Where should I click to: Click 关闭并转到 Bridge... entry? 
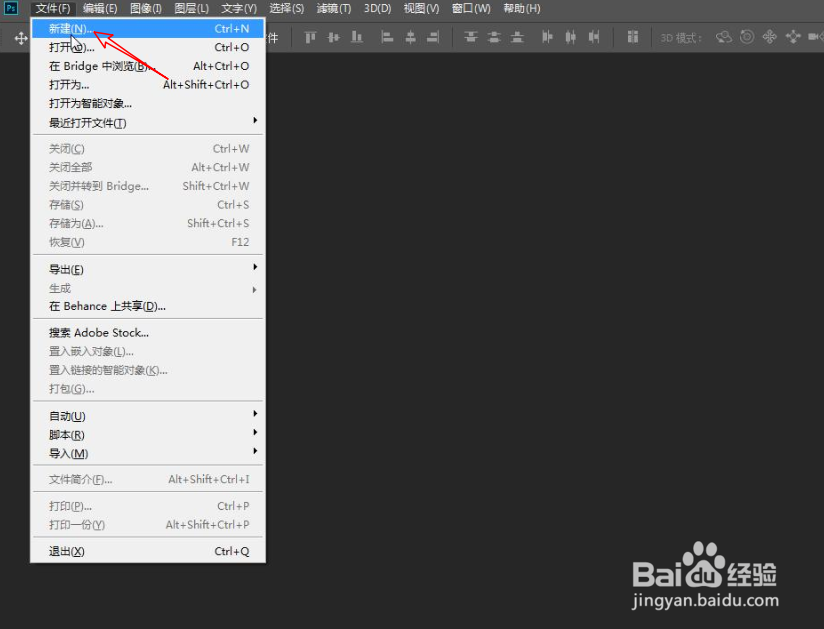tap(148, 186)
